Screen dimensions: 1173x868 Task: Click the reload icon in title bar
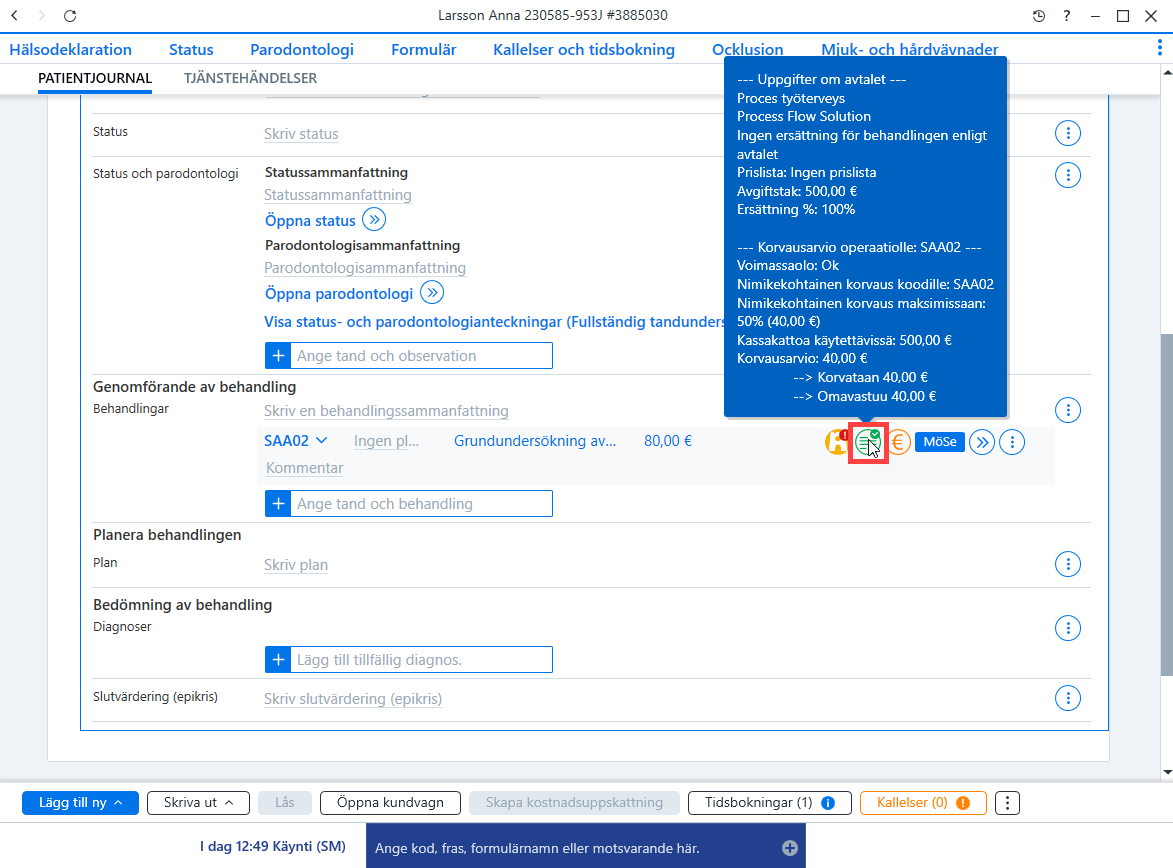click(x=70, y=16)
